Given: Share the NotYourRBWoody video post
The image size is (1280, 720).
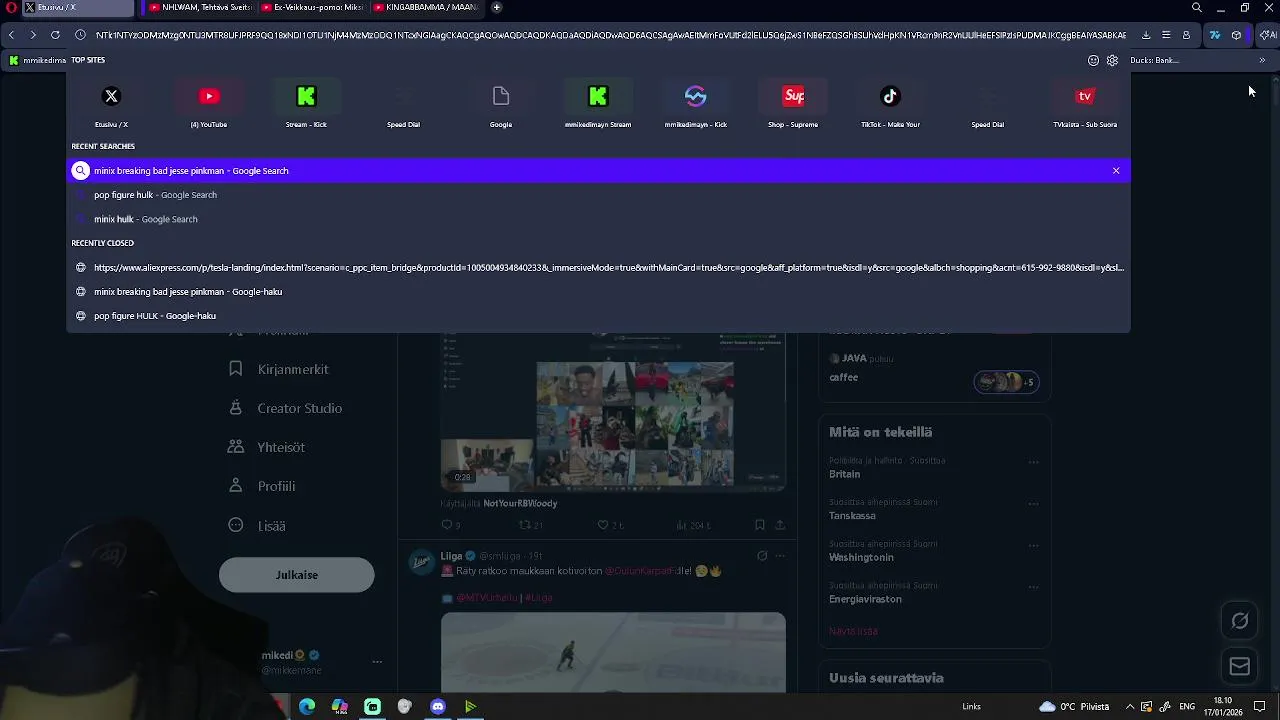Looking at the screenshot, I should [780, 525].
